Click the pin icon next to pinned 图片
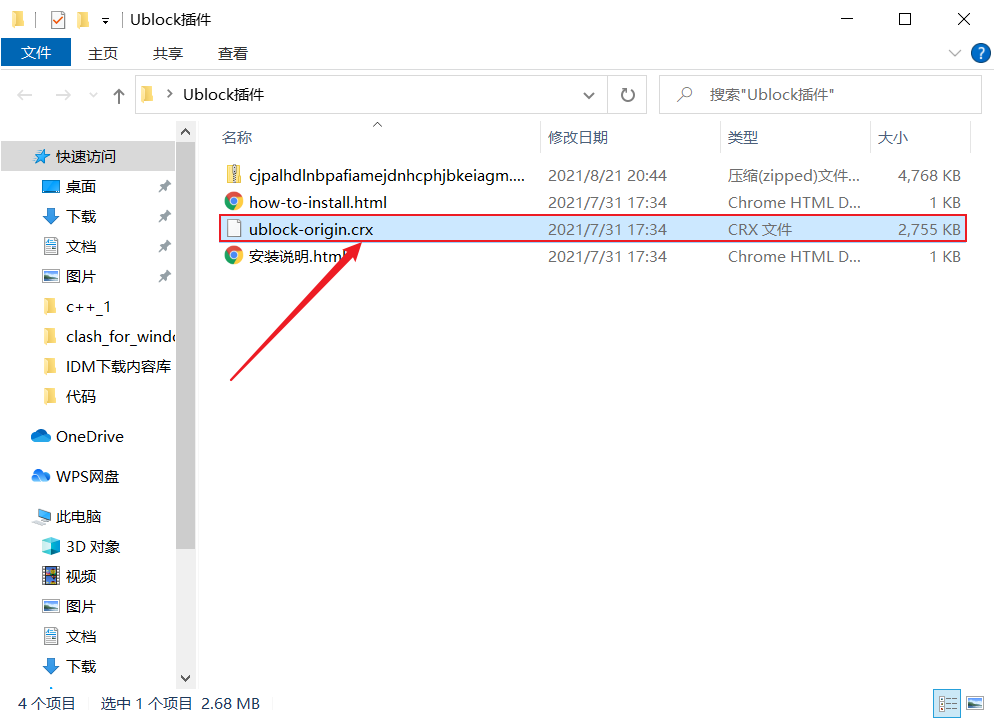The image size is (995, 719). pyautogui.click(x=164, y=277)
